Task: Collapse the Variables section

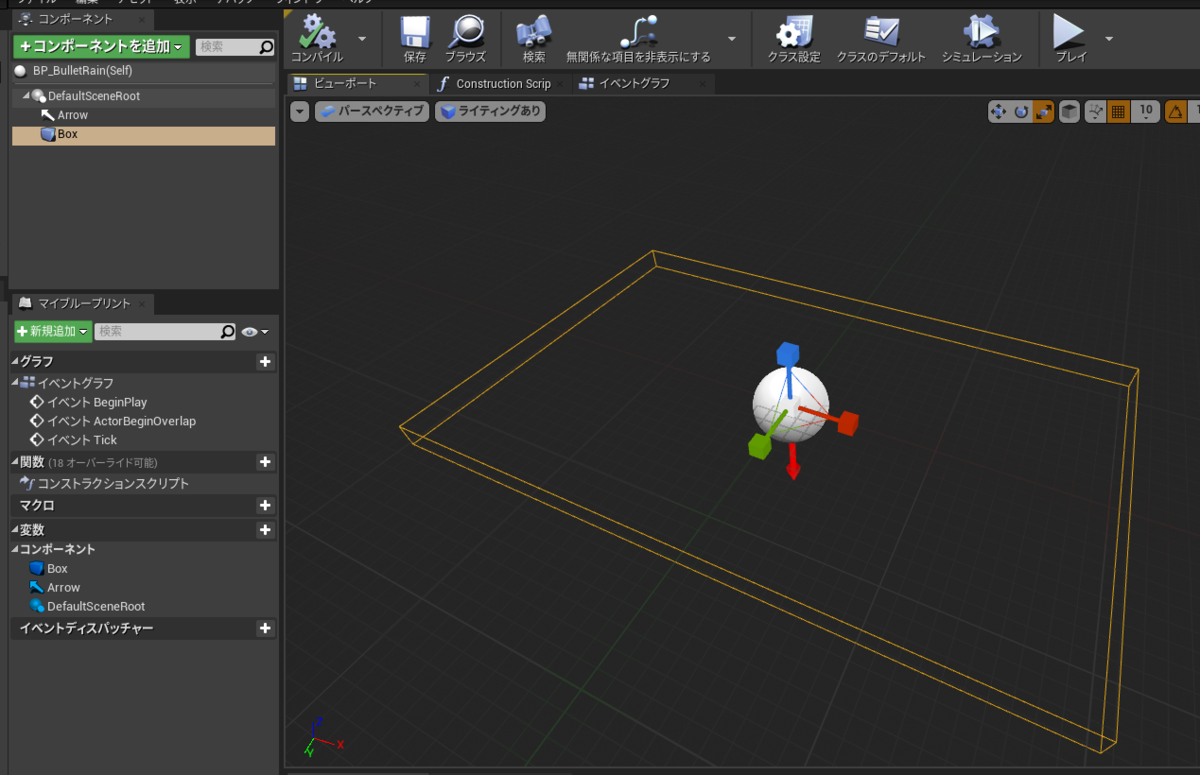Action: (15, 530)
